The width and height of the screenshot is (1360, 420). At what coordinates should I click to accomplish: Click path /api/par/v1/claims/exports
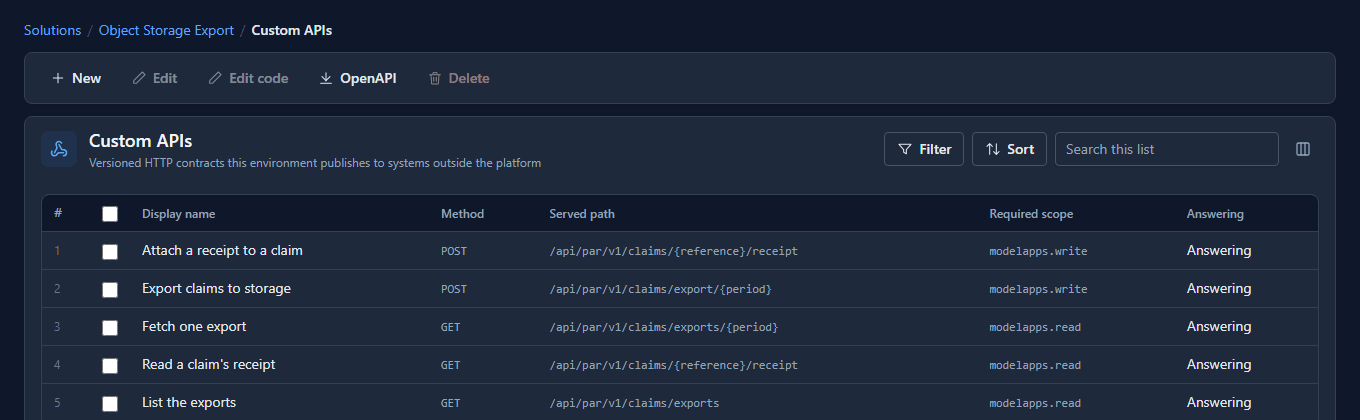[x=634, y=403]
